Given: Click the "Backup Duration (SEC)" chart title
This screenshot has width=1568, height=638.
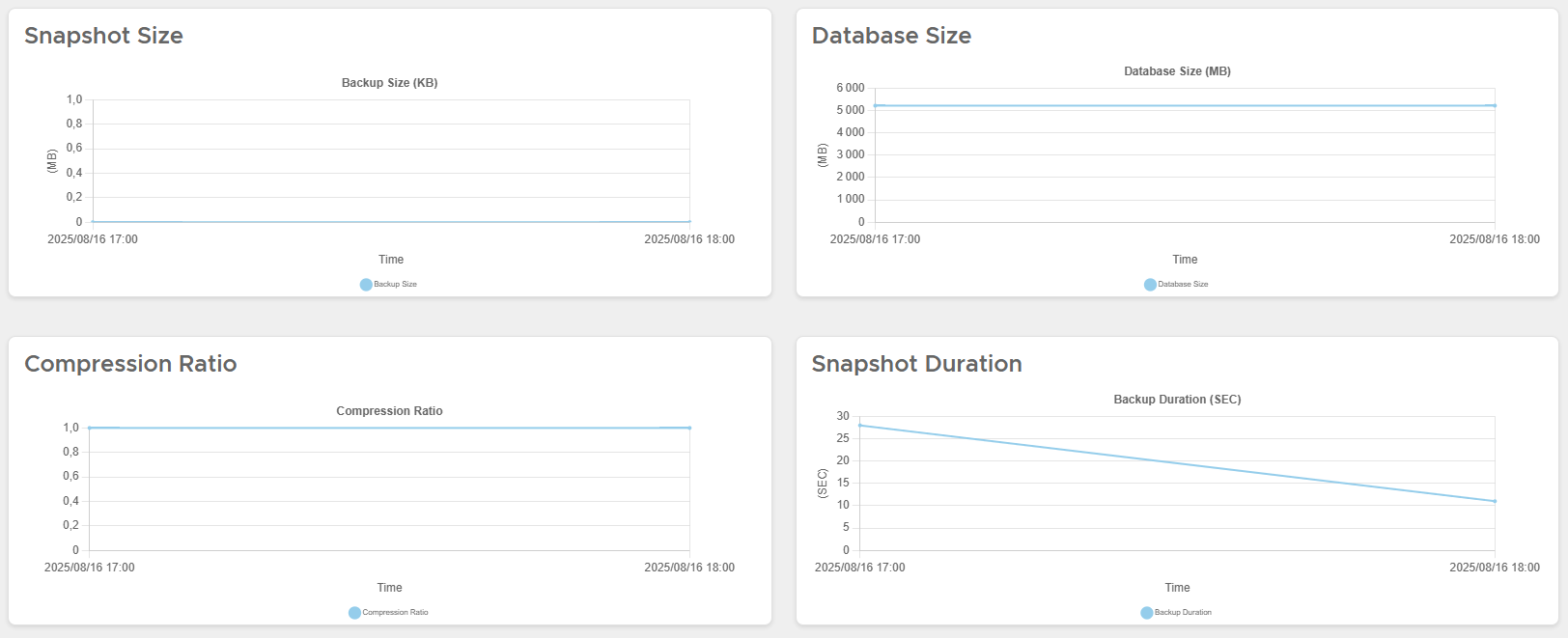Looking at the screenshot, I should click(1177, 400).
